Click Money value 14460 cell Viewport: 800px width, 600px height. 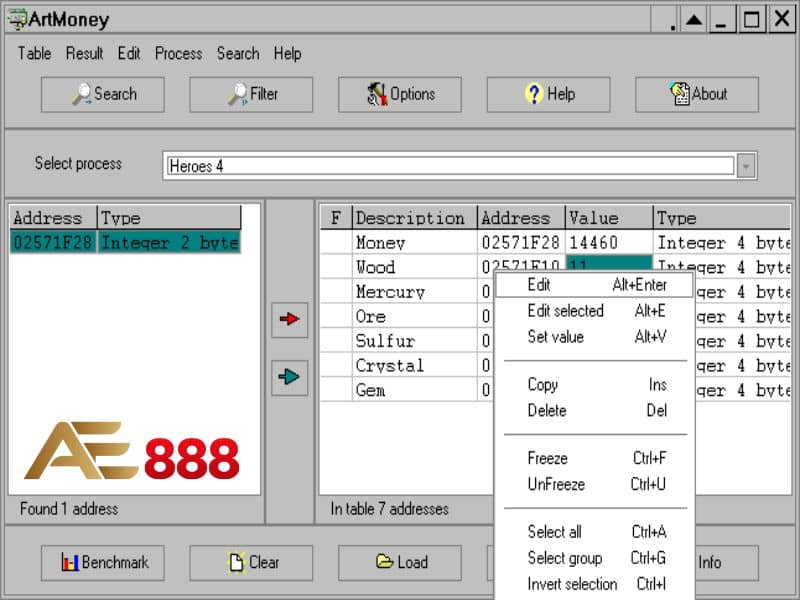coord(609,242)
